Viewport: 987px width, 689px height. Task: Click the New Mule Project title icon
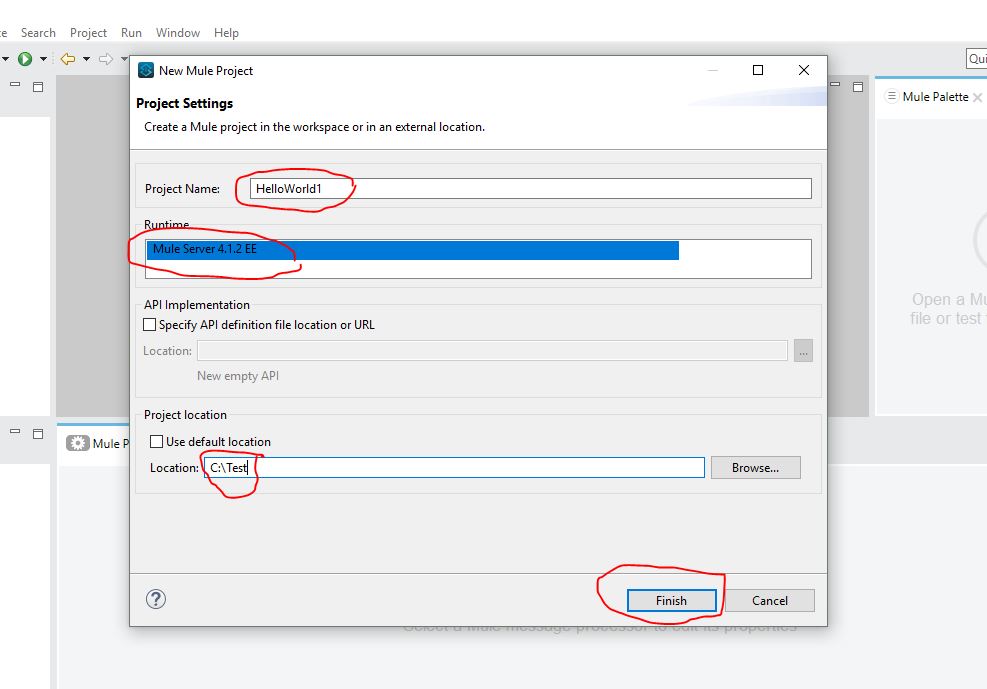click(x=146, y=70)
